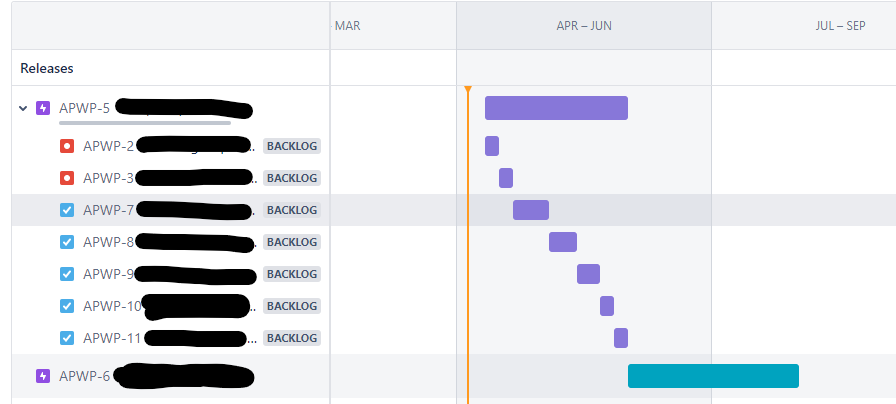896x404 pixels.
Task: Click the red bug icon next to APWP-3
Action: (67, 178)
